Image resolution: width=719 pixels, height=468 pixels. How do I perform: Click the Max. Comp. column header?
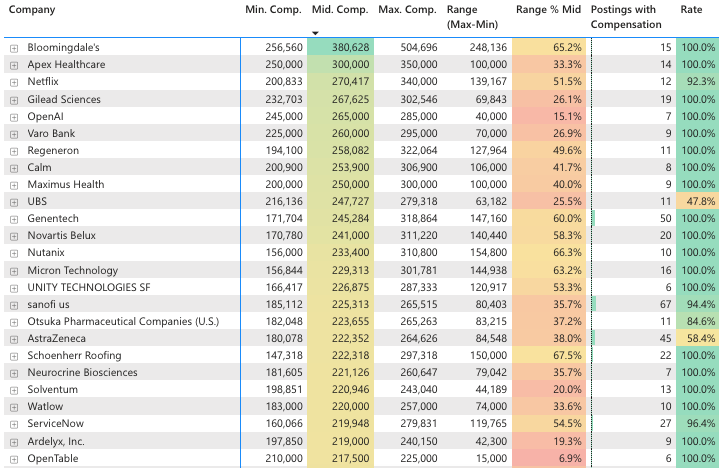407,10
